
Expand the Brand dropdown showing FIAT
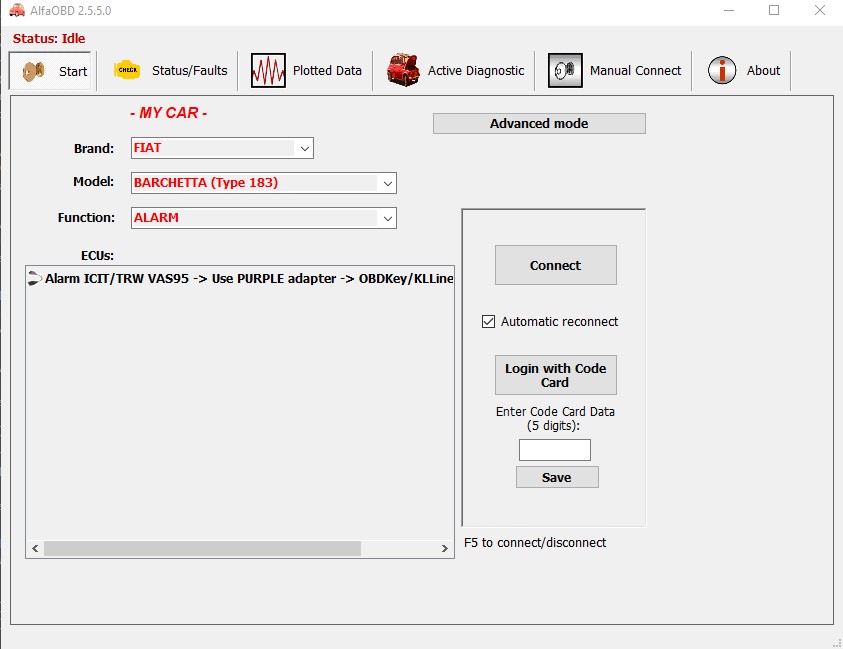pyautogui.click(x=222, y=148)
